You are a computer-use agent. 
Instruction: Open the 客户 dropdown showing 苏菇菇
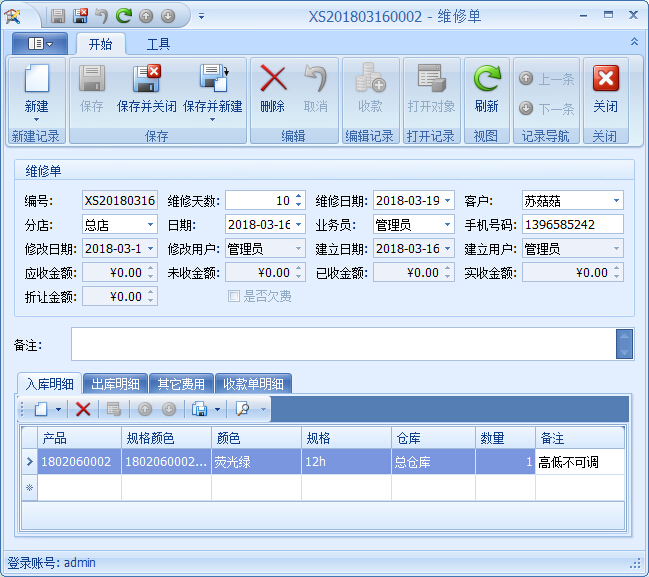click(x=616, y=200)
